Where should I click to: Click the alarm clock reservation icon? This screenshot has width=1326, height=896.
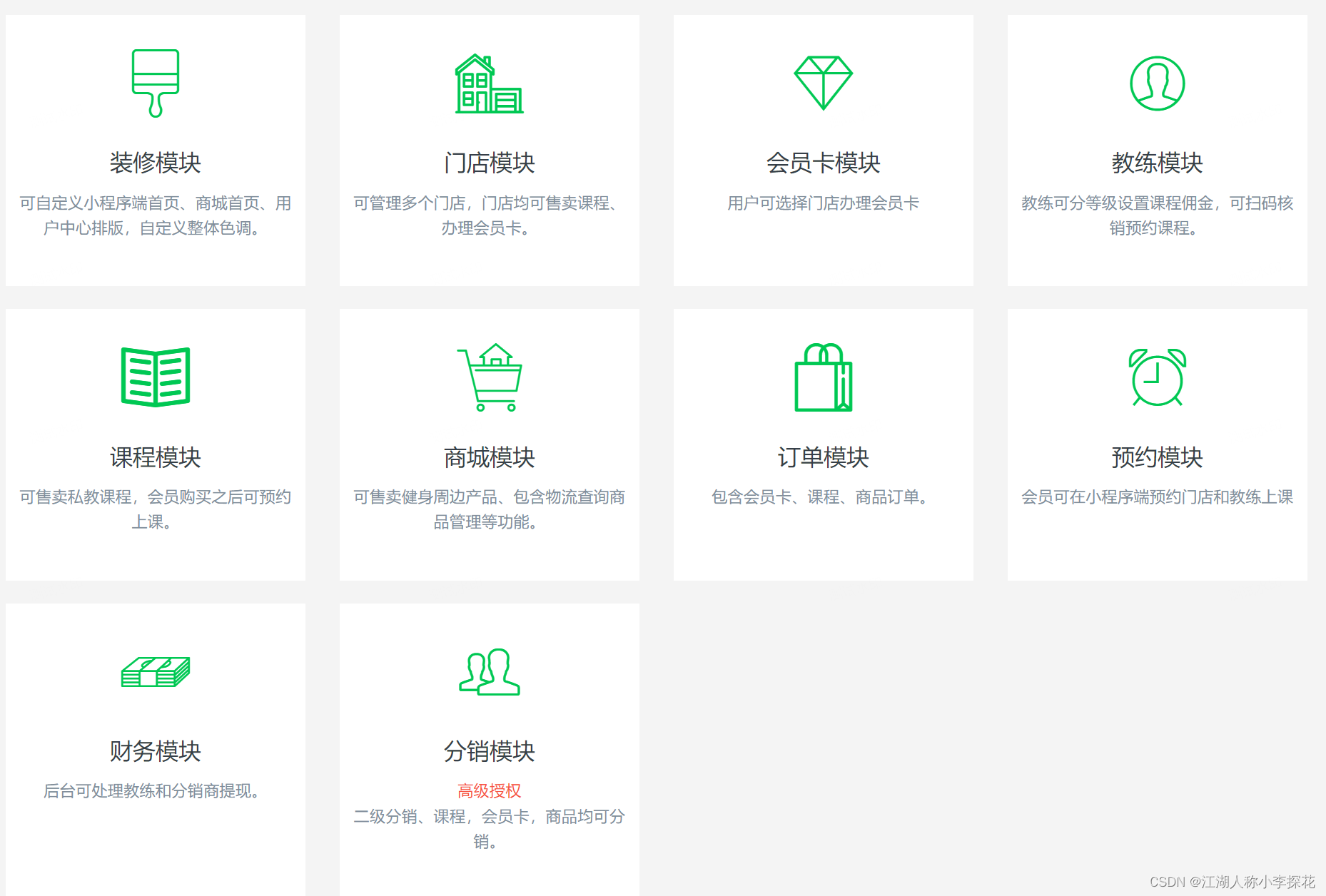click(1158, 377)
